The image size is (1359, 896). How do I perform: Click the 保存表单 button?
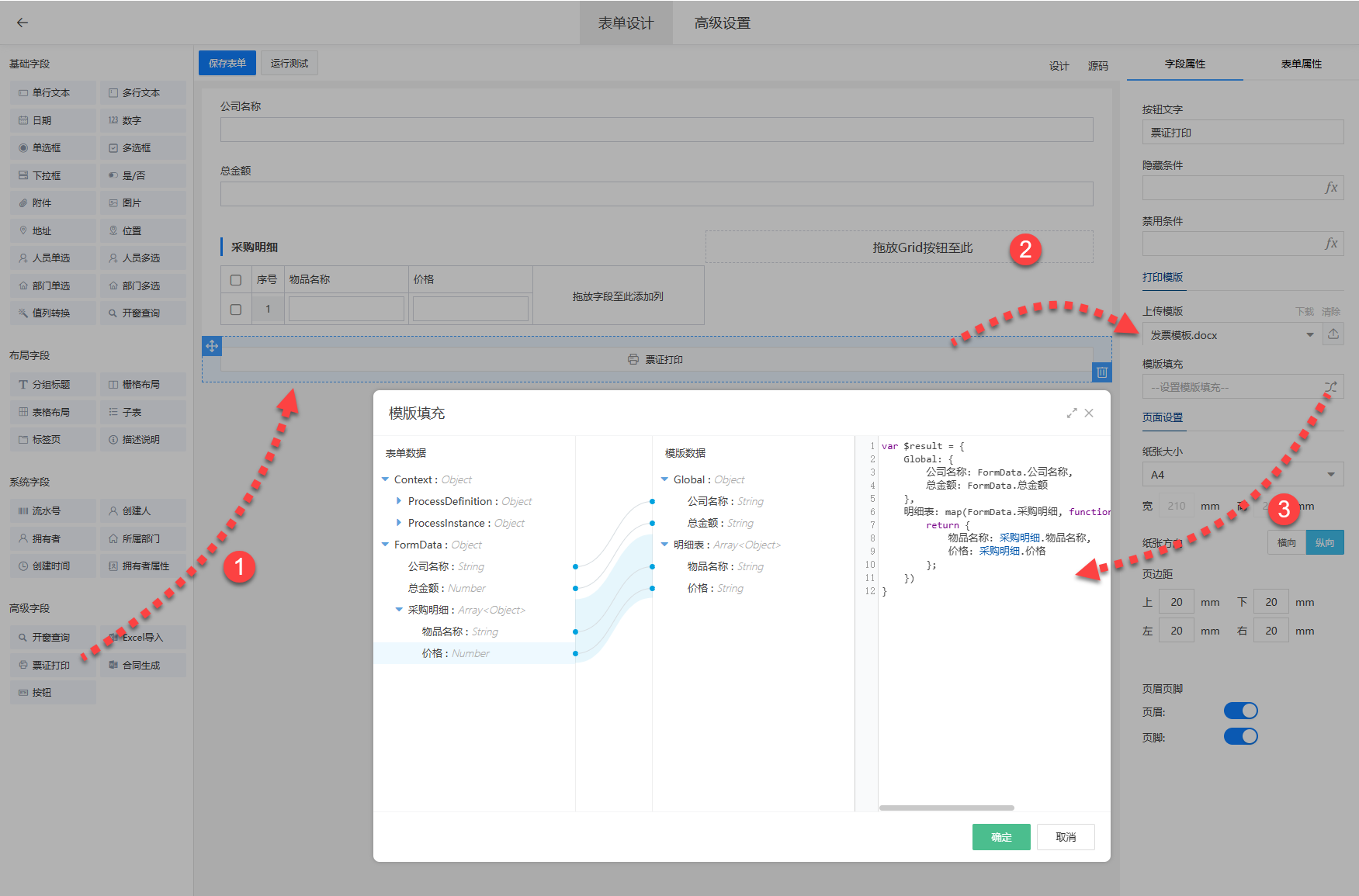point(227,64)
